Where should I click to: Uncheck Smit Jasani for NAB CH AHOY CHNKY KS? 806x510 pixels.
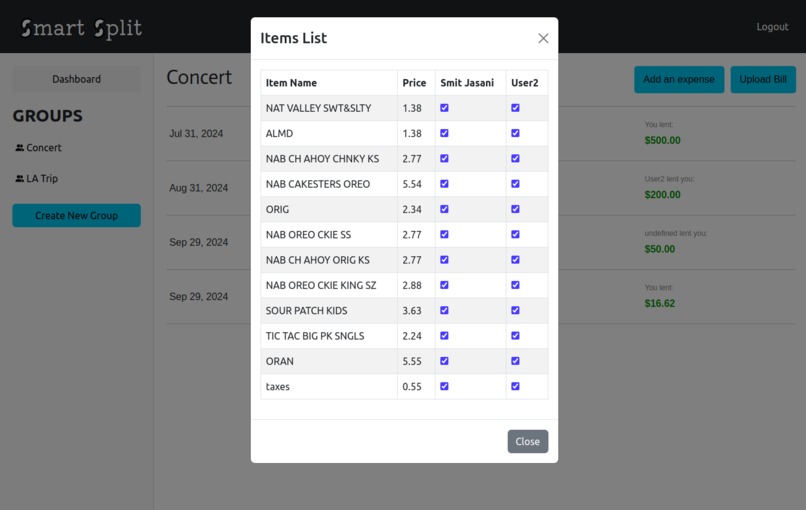coord(445,158)
